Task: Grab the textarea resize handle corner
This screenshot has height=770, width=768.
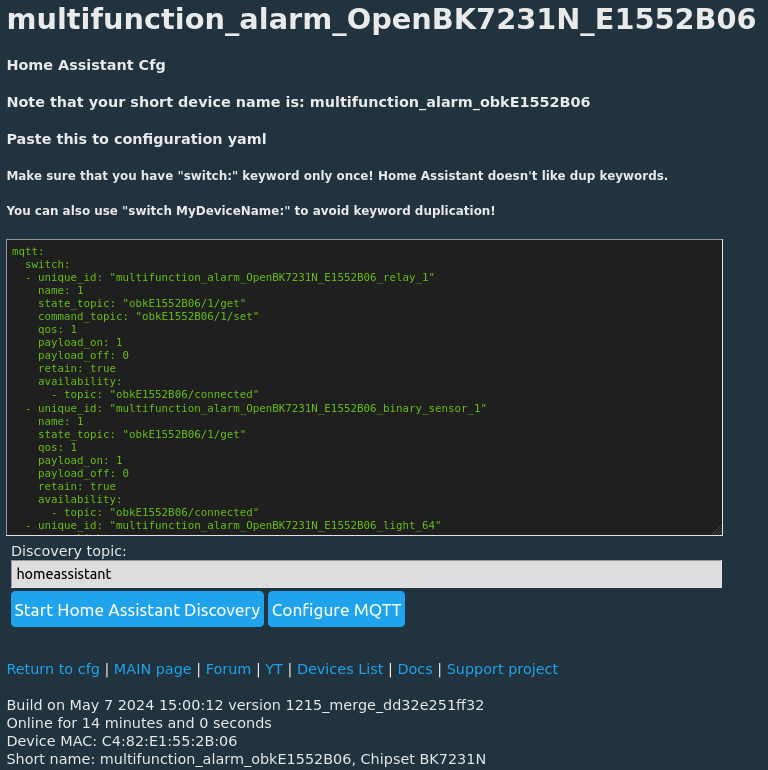Action: (x=717, y=530)
